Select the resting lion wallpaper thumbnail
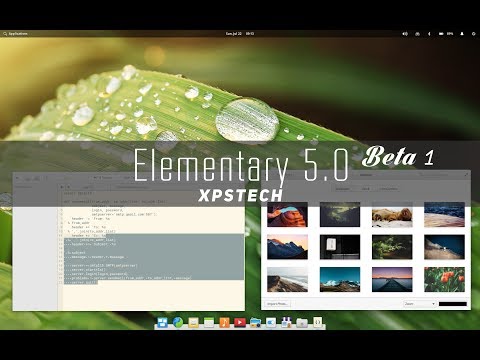The width and height of the screenshot is (480, 360). click(x=392, y=214)
